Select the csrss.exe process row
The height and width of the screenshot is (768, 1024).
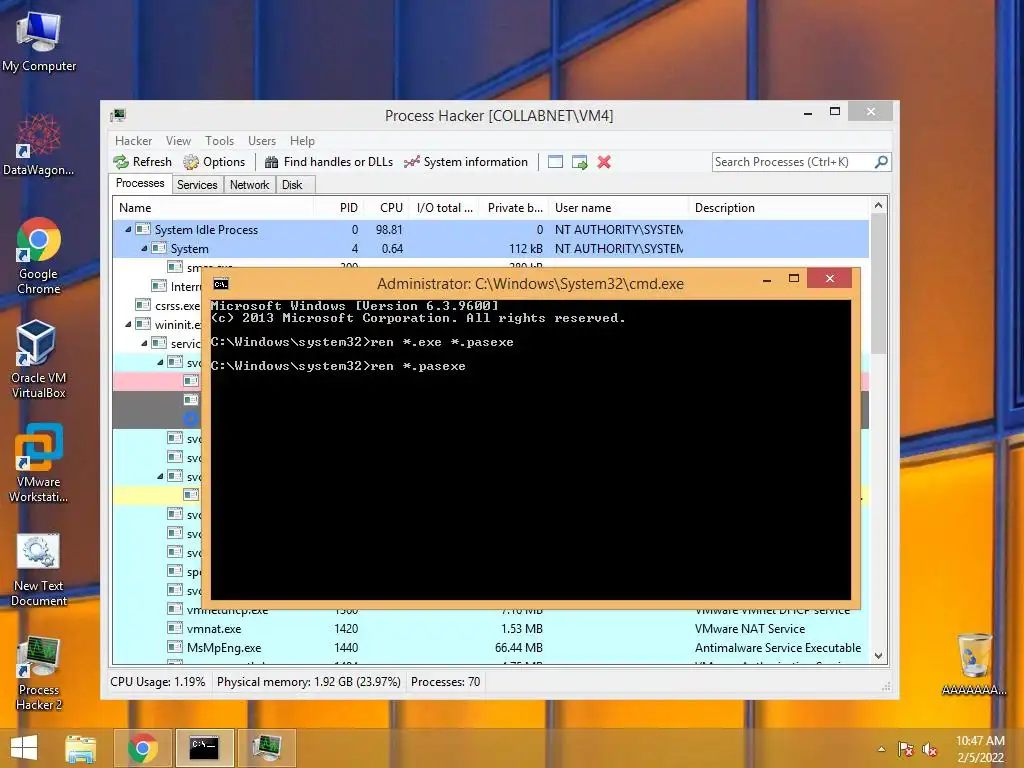(x=157, y=305)
